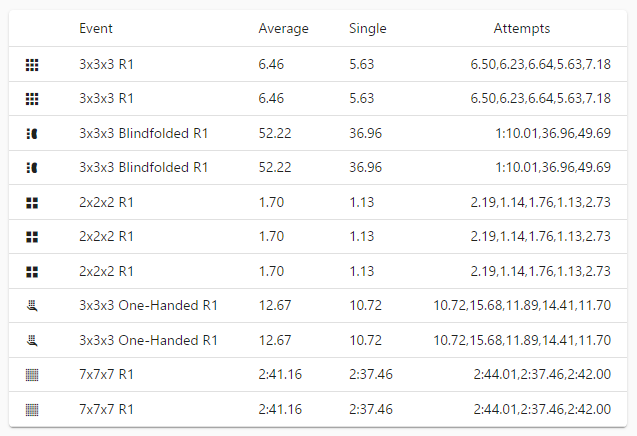Click the 3x3x3 cube icon in the second results row

(32, 99)
